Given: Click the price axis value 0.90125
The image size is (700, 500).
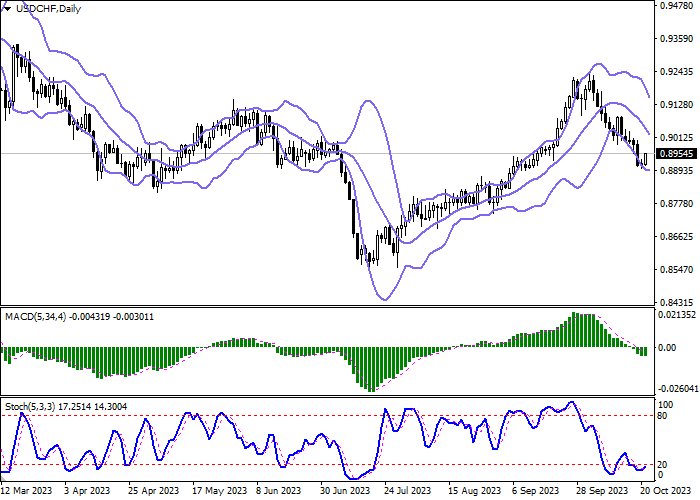Looking at the screenshot, I should (676, 138).
